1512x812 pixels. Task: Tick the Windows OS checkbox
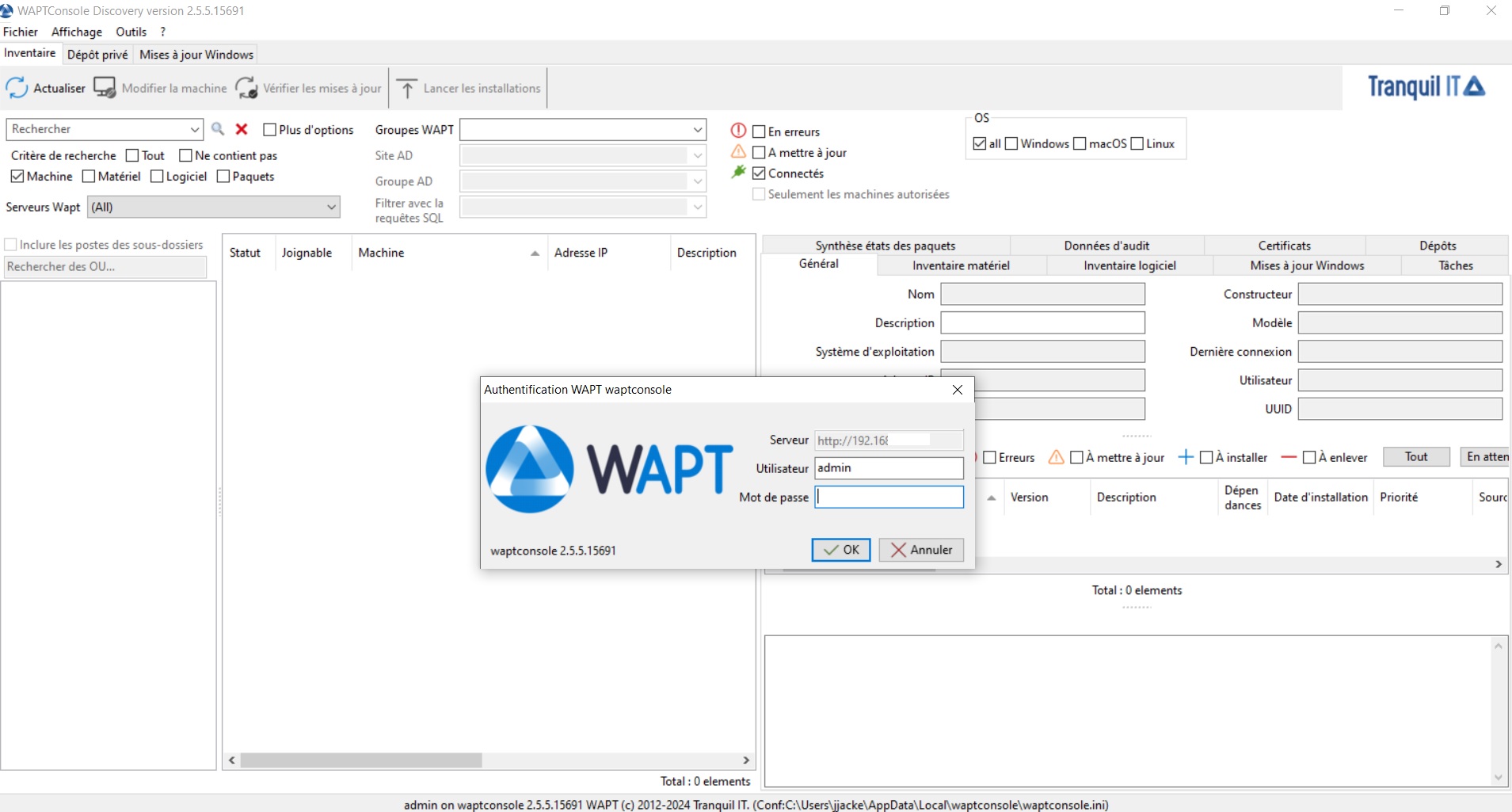coord(1011,143)
